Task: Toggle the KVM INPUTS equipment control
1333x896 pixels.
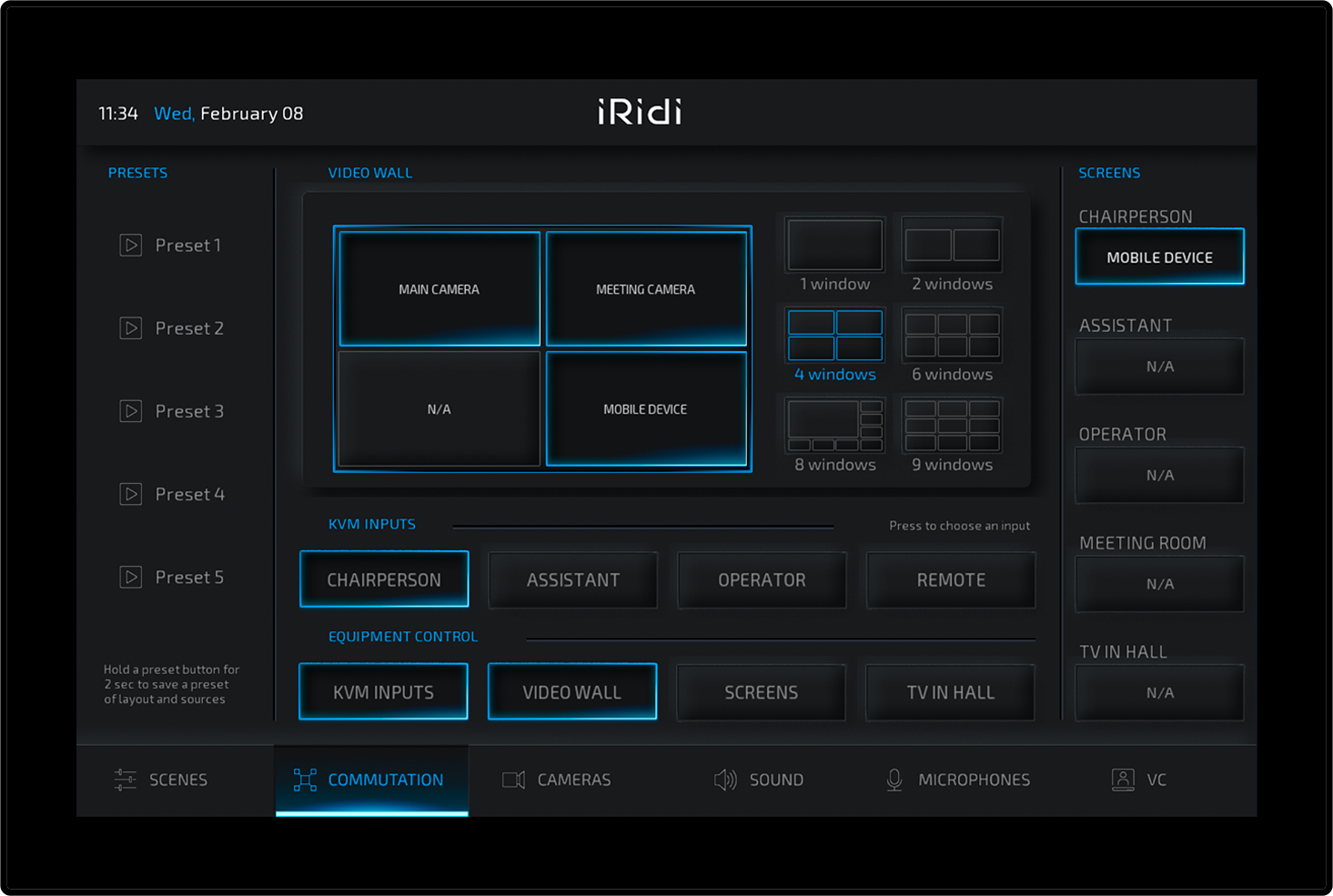Action: tap(383, 692)
